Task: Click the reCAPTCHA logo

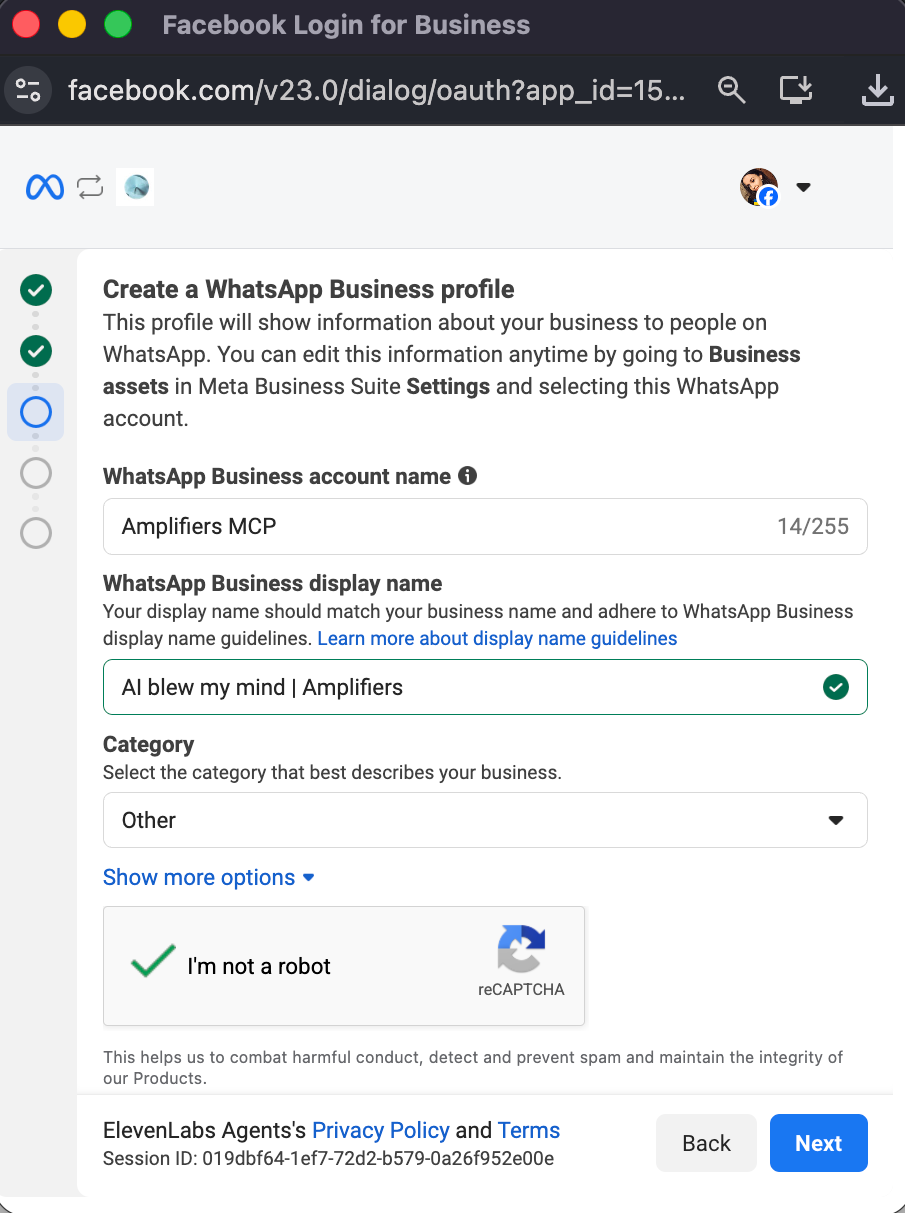Action: [521, 949]
